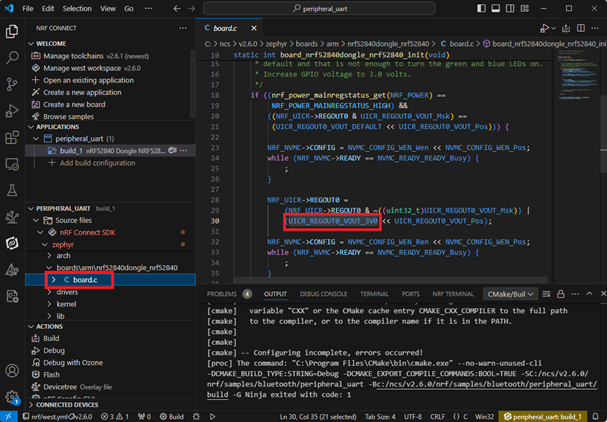Open the CMake/Build output channel dropdown
The width and height of the screenshot is (607, 422).
(510, 294)
